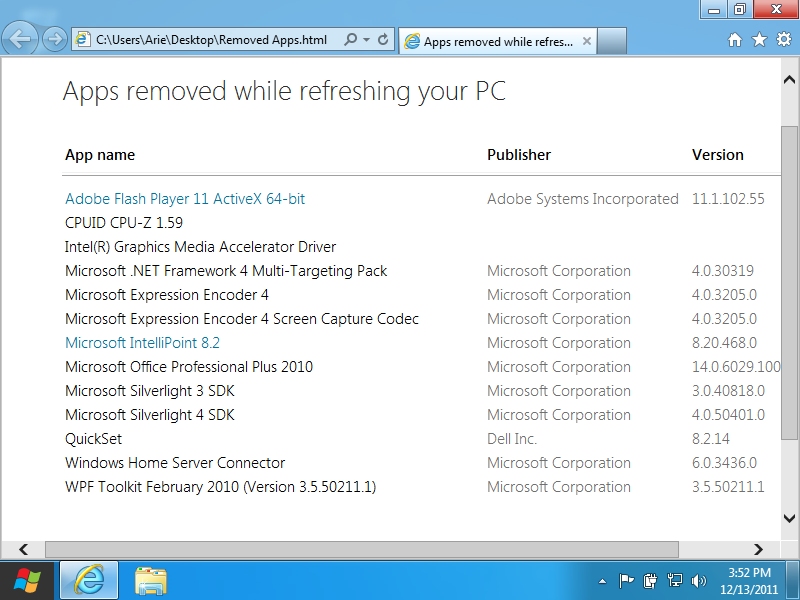Select the 'Apps removed while refres...' tab
Viewport: 800px width, 600px height.
click(490, 41)
